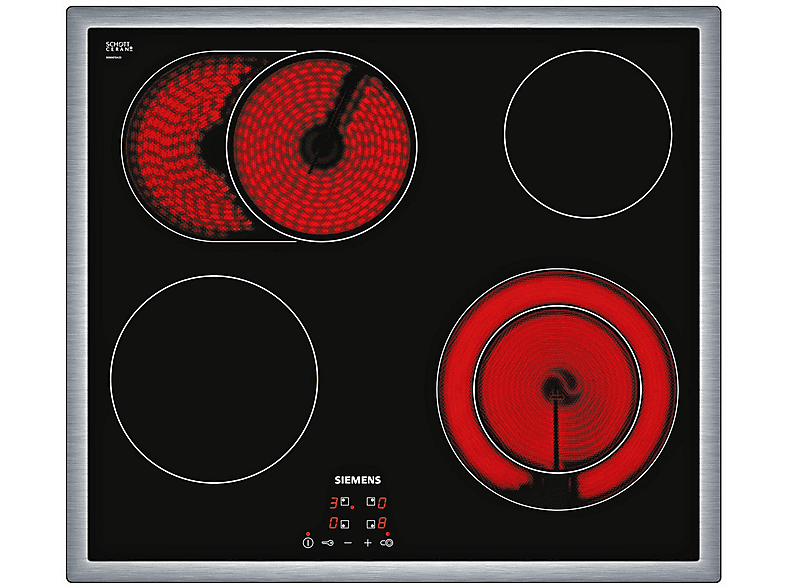Tap the childproof lock key symbol

pos(328,542)
